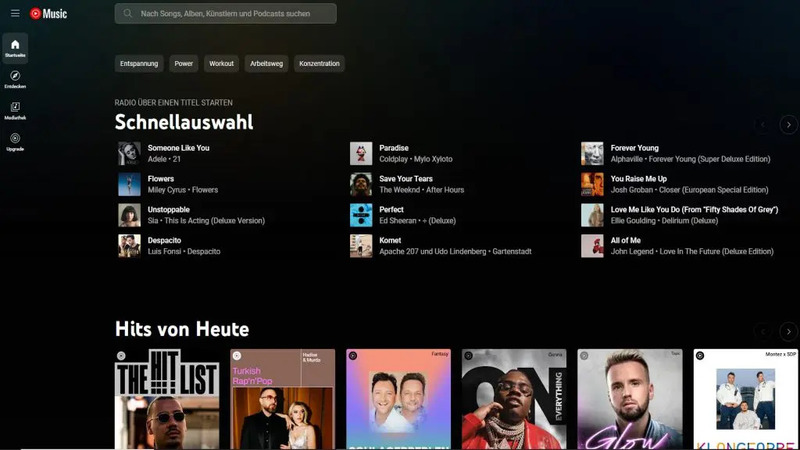This screenshot has height=450, width=800.
Task: Open song title Paradise
Action: pos(394,148)
